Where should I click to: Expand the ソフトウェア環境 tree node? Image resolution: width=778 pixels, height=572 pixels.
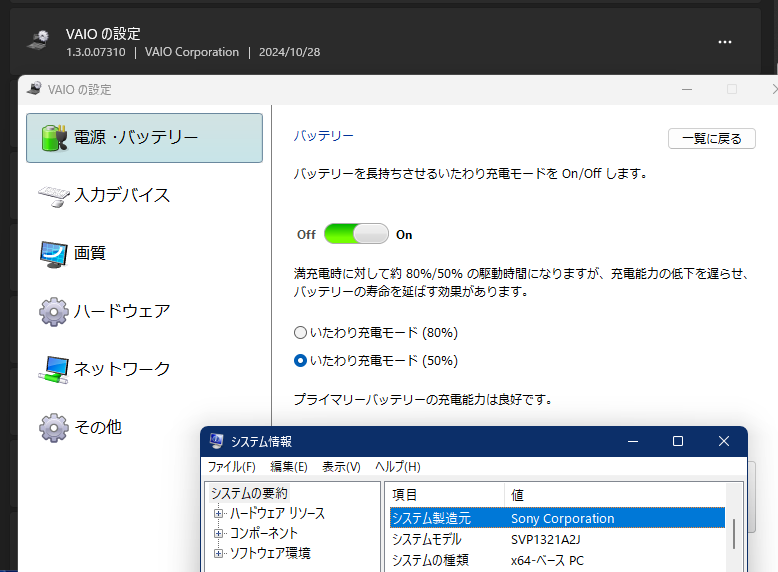tap(218, 553)
